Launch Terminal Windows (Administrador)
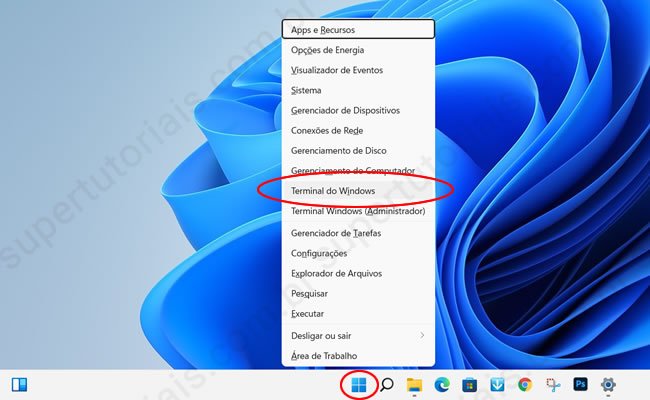Image resolution: width=650 pixels, height=400 pixels. [x=358, y=211]
